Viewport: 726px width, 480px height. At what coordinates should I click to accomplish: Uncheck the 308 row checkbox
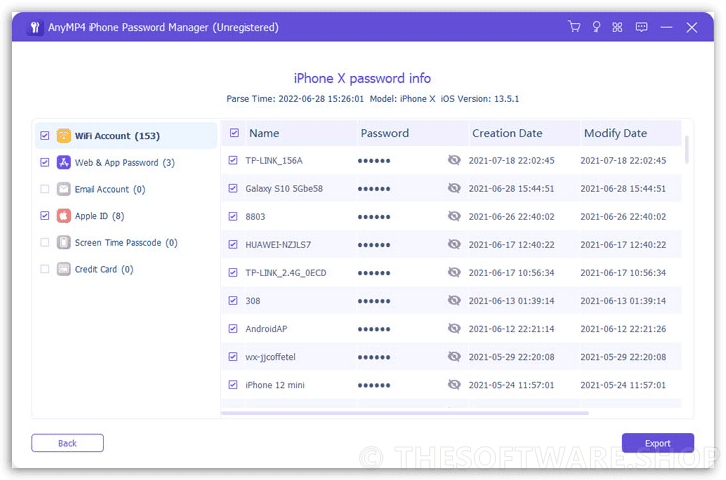pos(233,301)
